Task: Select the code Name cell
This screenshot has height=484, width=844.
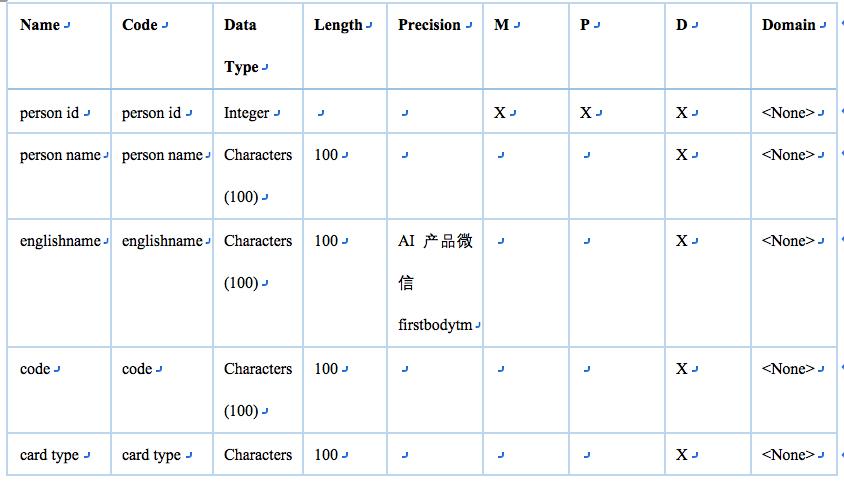Action: [59, 390]
